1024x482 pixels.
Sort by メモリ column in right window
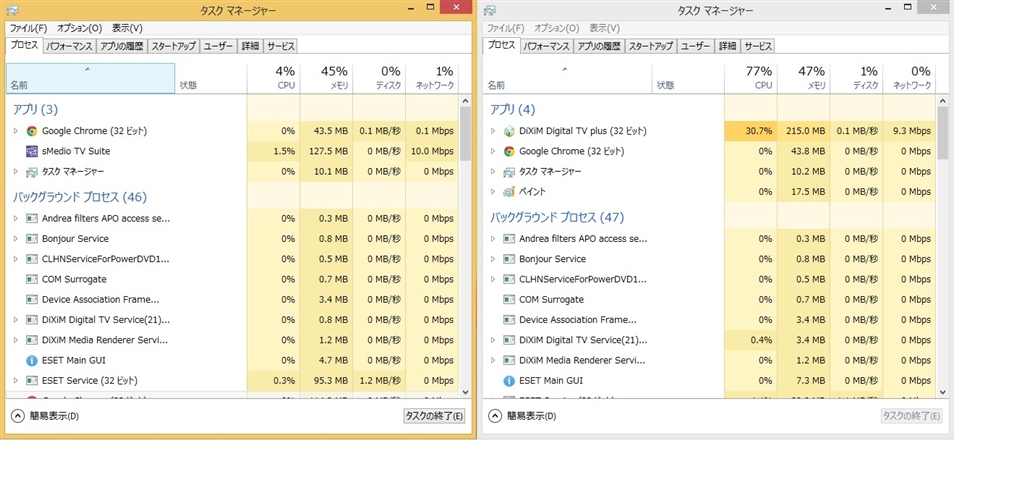(x=803, y=78)
